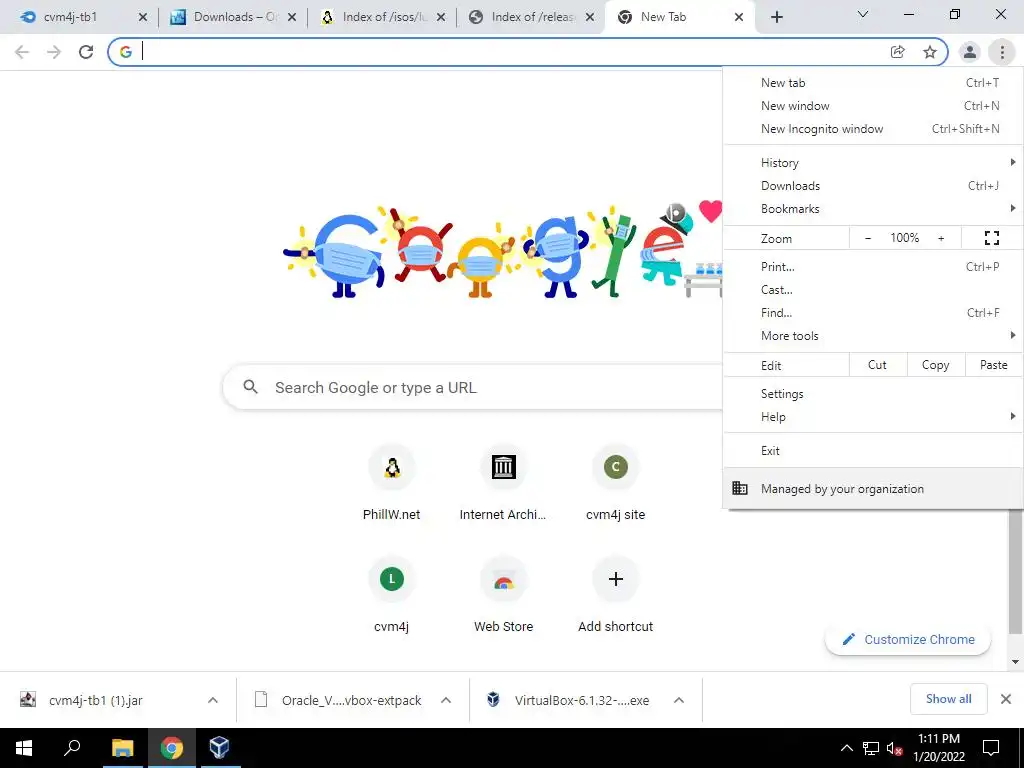Open File Explorer from taskbar

coord(122,748)
